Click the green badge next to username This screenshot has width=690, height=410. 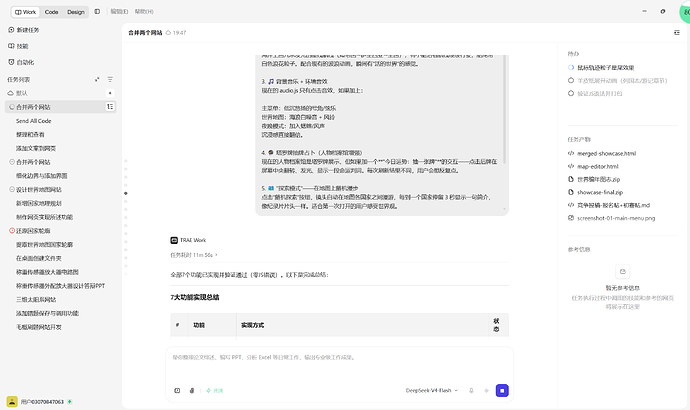click(70, 402)
